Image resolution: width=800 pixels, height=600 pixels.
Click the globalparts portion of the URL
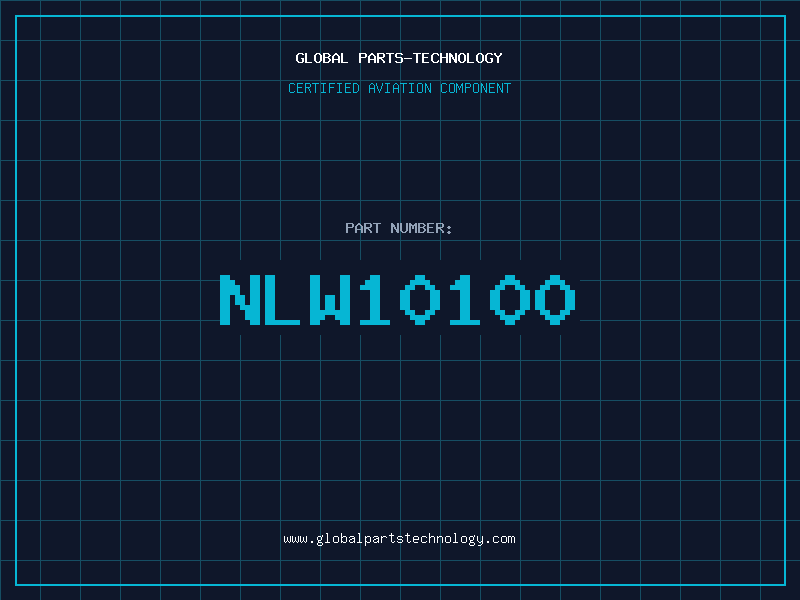pyautogui.click(x=360, y=539)
